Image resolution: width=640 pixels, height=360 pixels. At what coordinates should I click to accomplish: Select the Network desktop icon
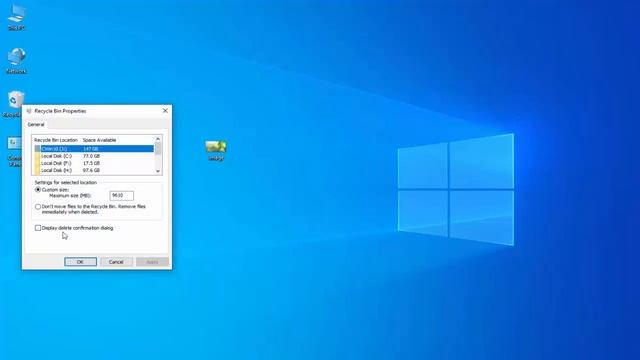pos(16,60)
